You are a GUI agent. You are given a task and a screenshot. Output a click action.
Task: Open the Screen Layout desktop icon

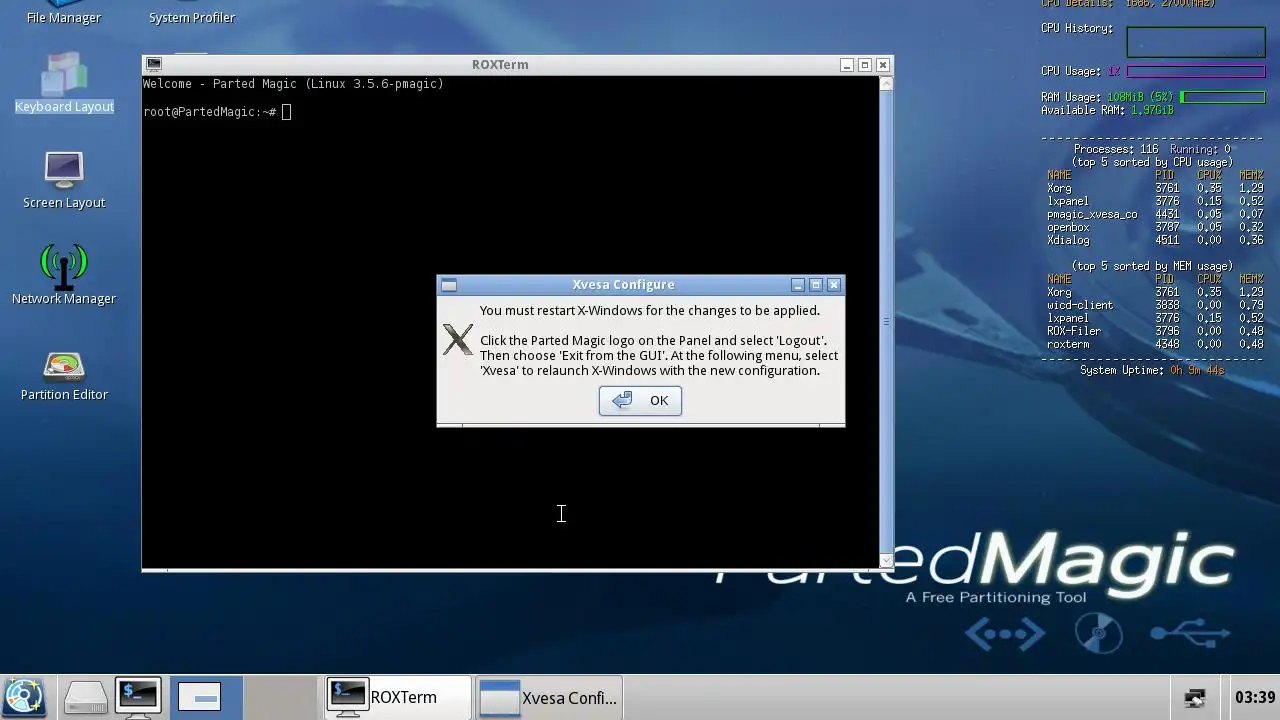[64, 180]
